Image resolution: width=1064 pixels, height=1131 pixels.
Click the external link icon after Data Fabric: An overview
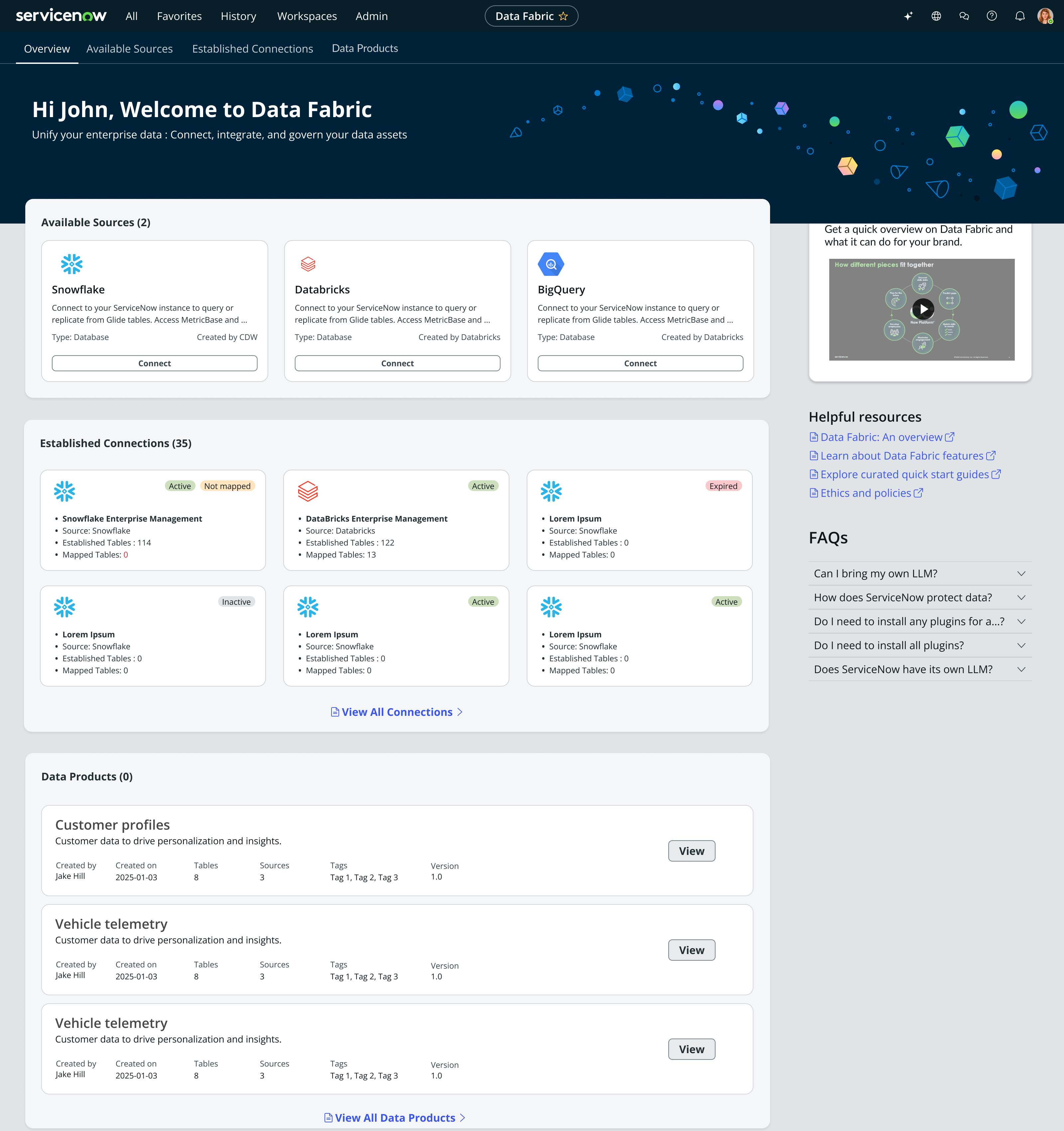tap(950, 437)
